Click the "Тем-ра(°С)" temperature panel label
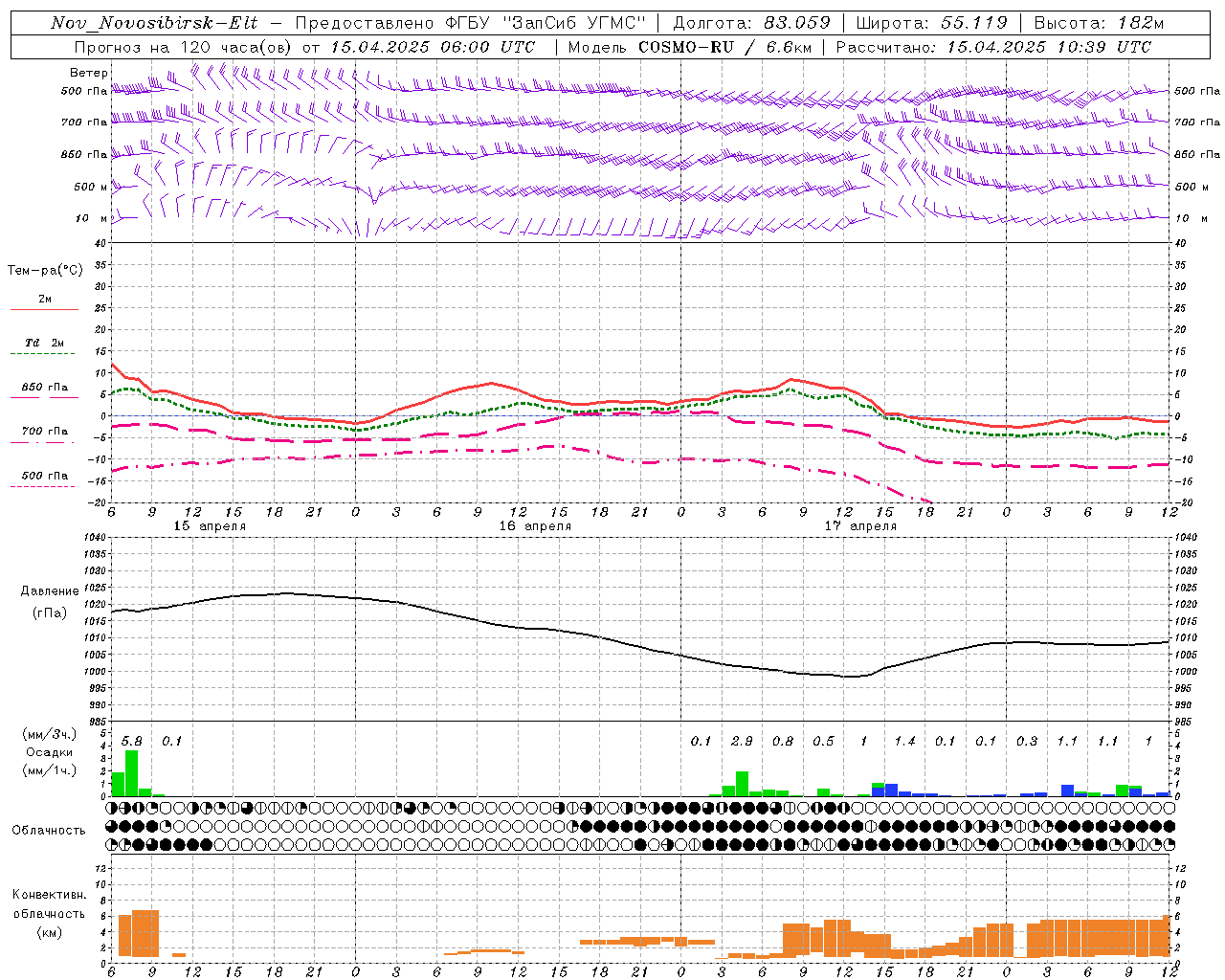Screen dimensions: 1225x980 pos(45,271)
